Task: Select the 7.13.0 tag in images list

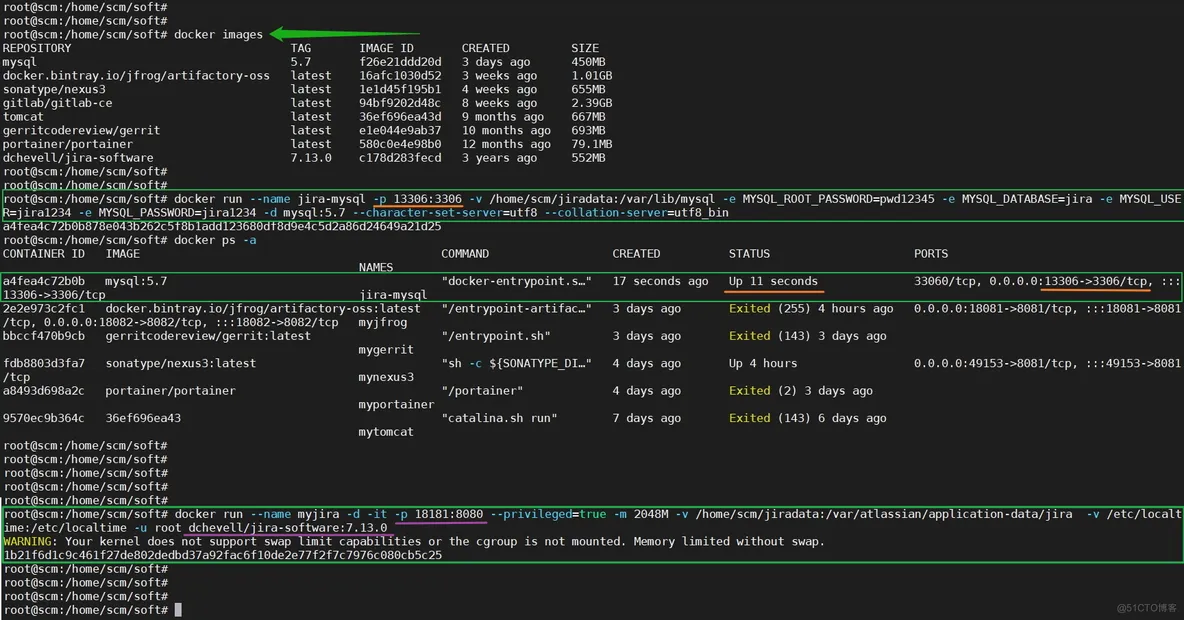Action: (311, 158)
